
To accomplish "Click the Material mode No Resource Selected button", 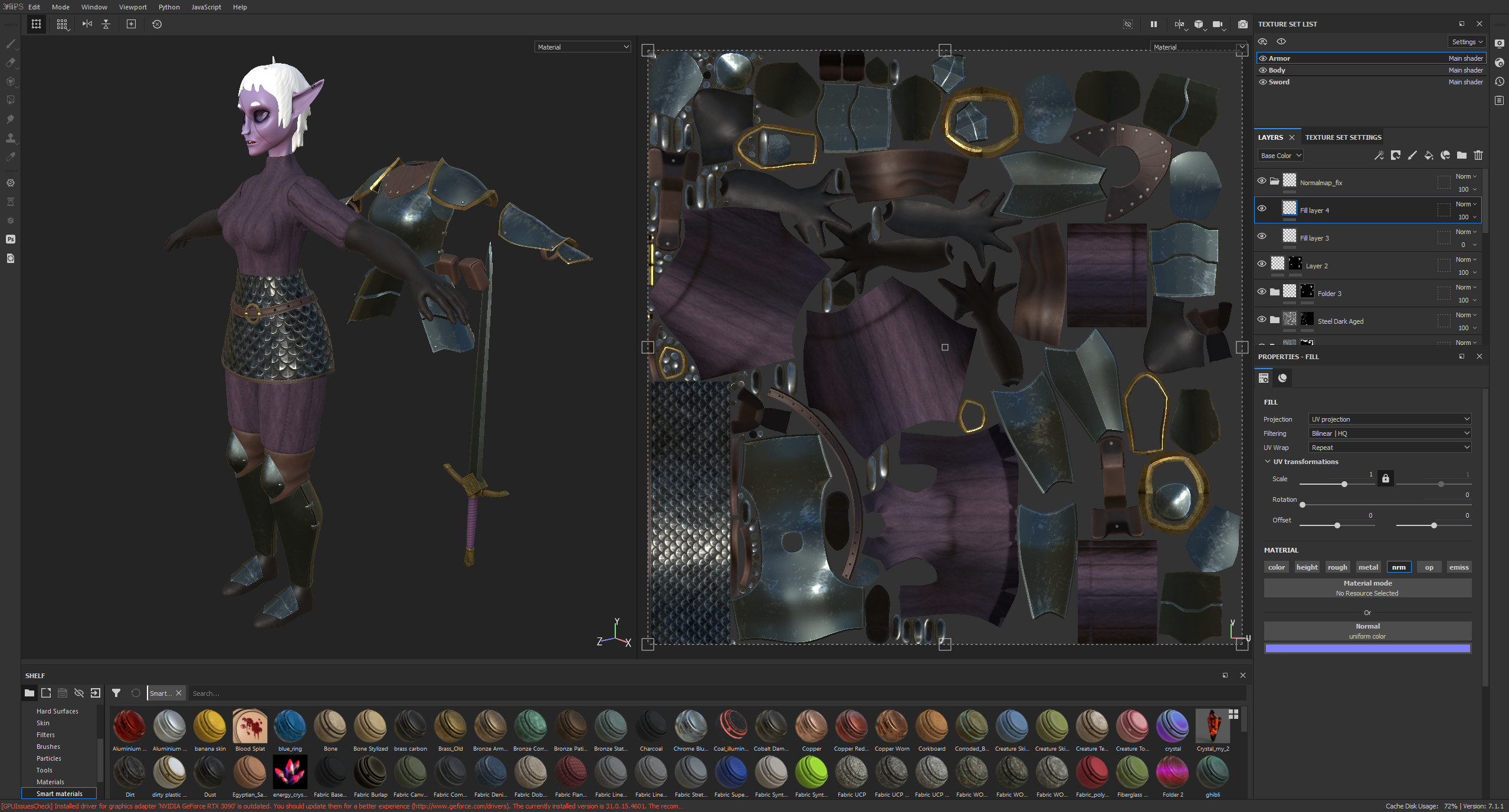I will (x=1367, y=588).
